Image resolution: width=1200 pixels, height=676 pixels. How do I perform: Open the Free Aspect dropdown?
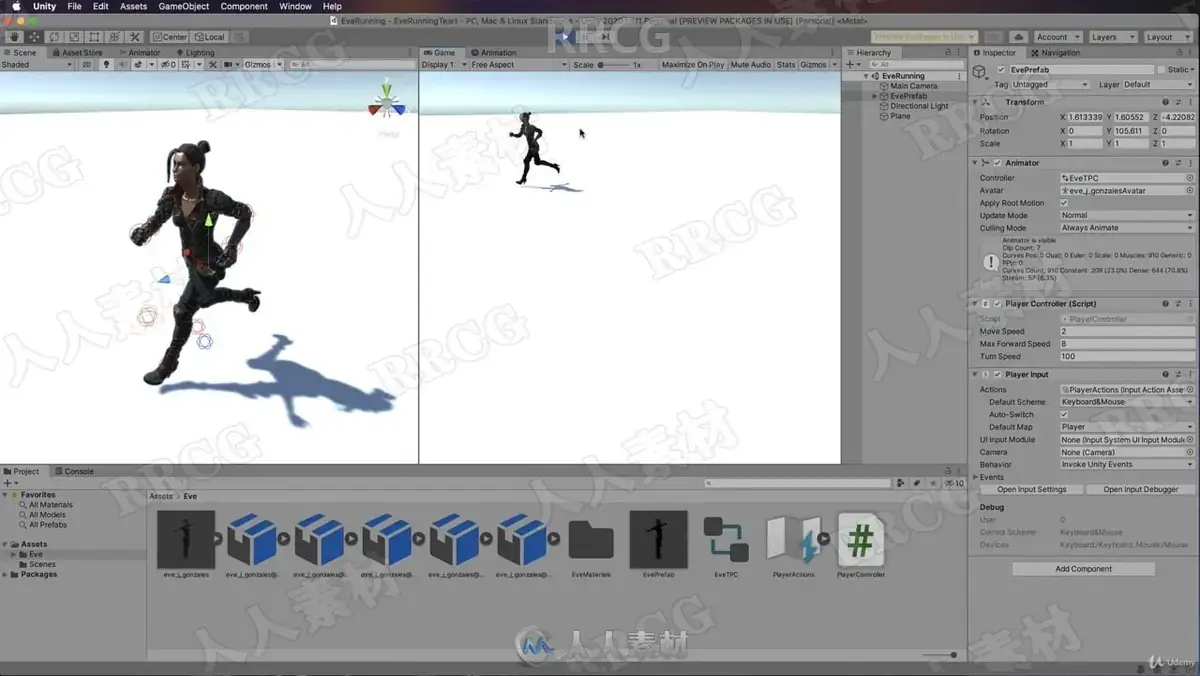point(518,64)
